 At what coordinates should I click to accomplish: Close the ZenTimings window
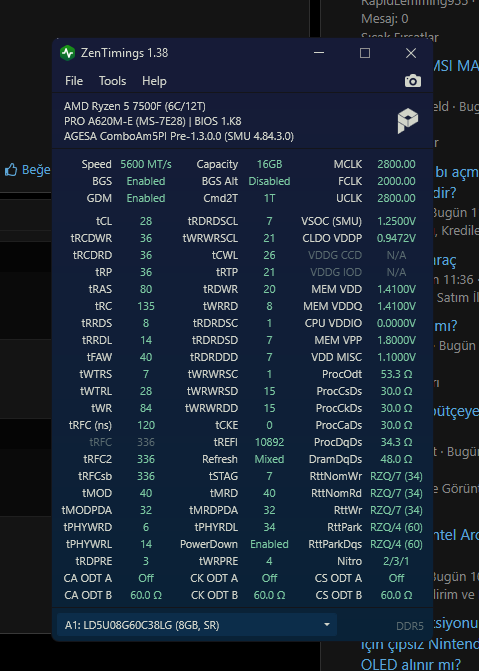coord(411,53)
